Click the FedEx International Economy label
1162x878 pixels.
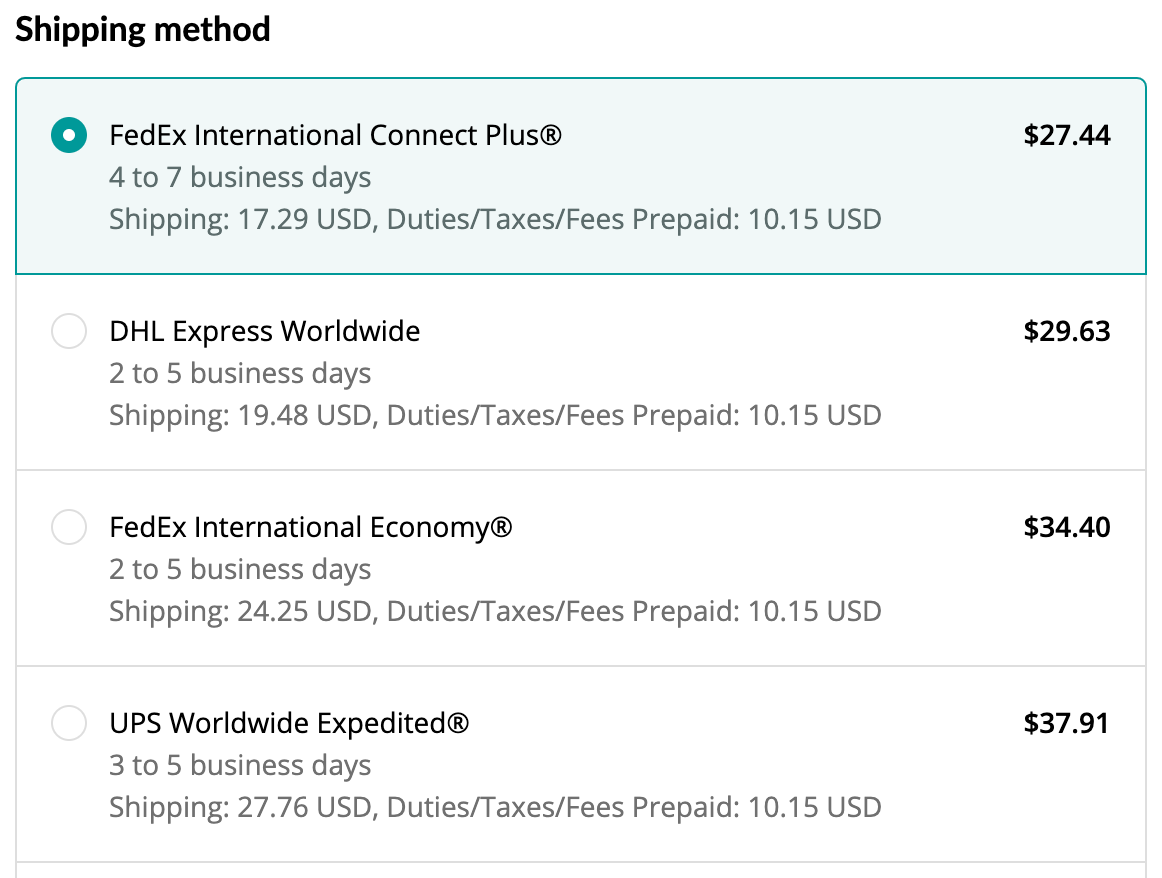(x=311, y=527)
